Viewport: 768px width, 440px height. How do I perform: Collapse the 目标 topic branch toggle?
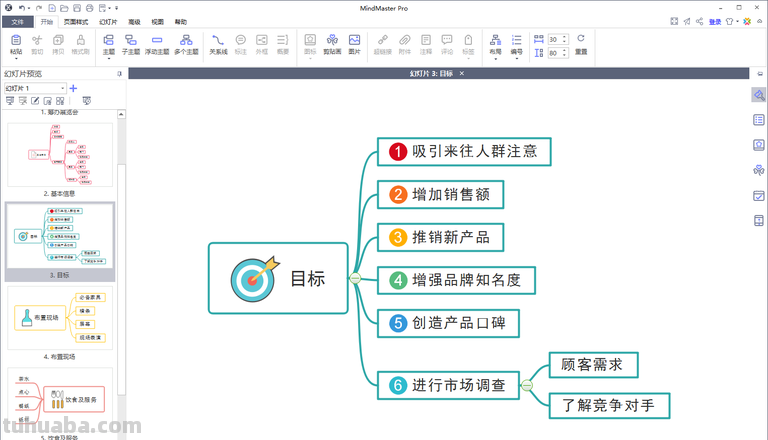(355, 278)
